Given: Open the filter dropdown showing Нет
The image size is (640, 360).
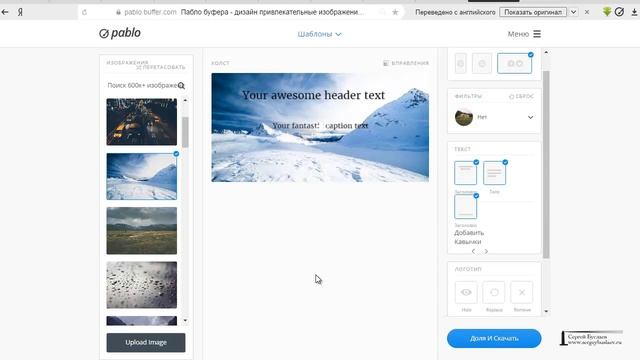Looking at the screenshot, I should [x=494, y=117].
